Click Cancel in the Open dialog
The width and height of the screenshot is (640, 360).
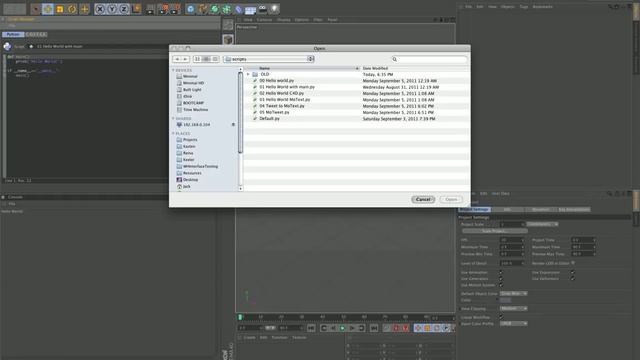point(423,200)
